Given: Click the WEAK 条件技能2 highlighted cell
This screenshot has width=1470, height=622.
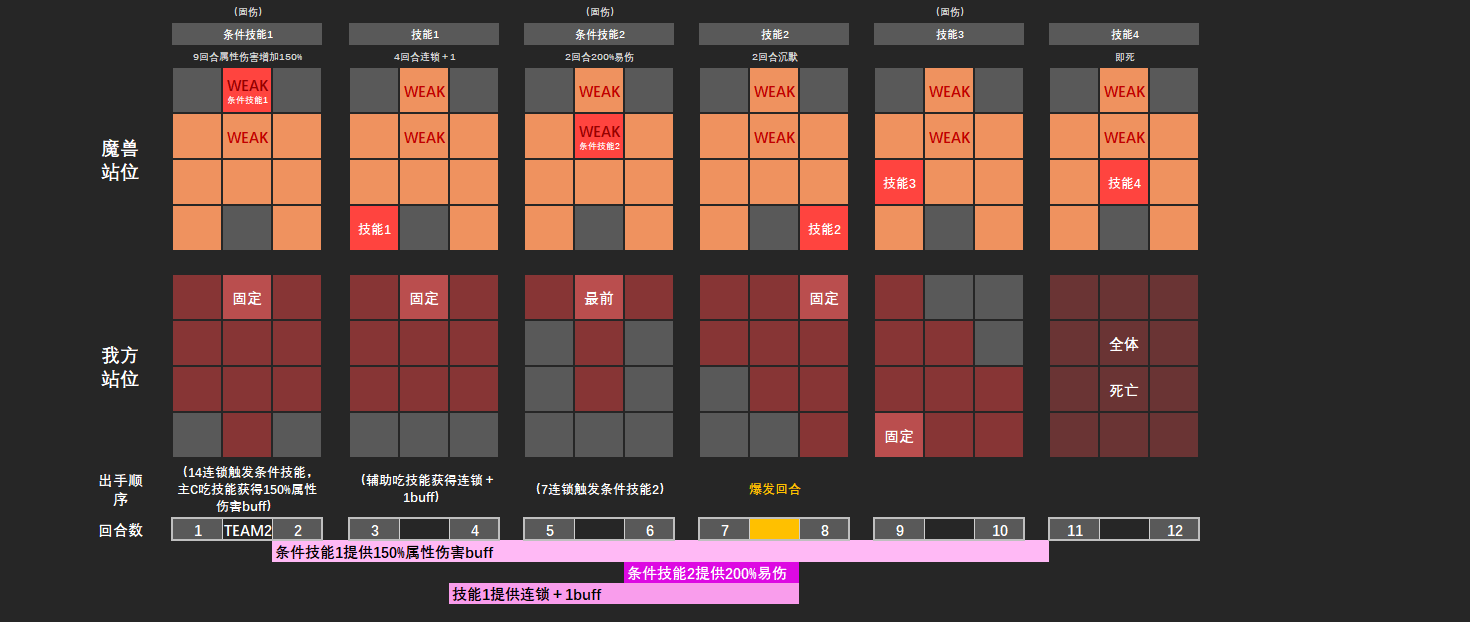Looking at the screenshot, I should 599,135.
